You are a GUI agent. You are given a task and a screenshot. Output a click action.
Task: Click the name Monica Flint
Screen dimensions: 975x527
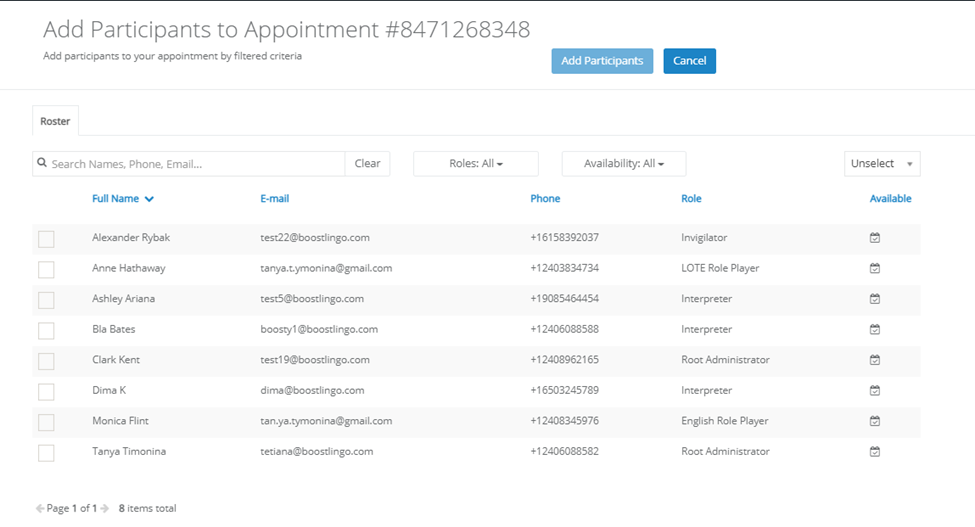(x=120, y=421)
